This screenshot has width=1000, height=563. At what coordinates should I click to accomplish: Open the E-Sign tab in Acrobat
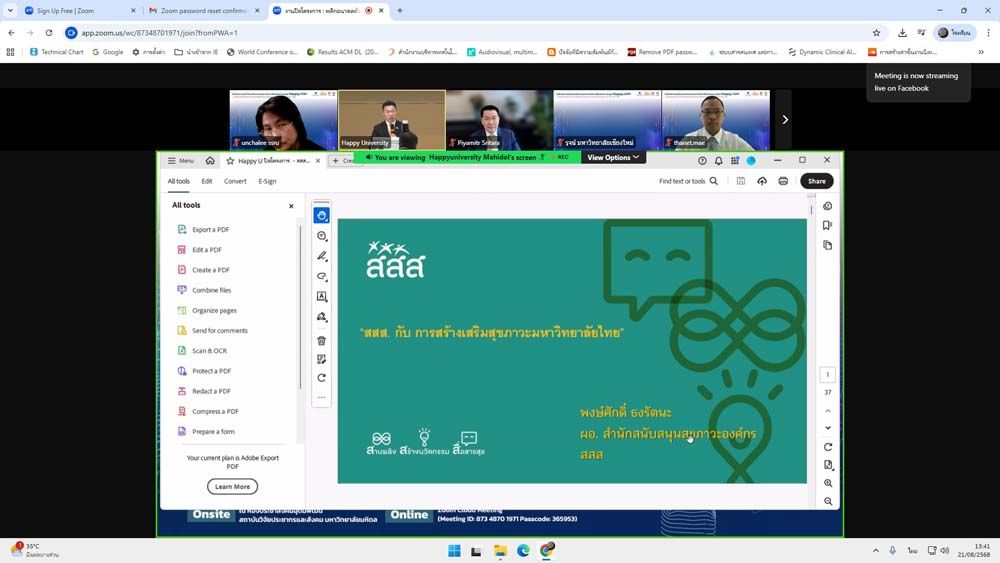[267, 181]
